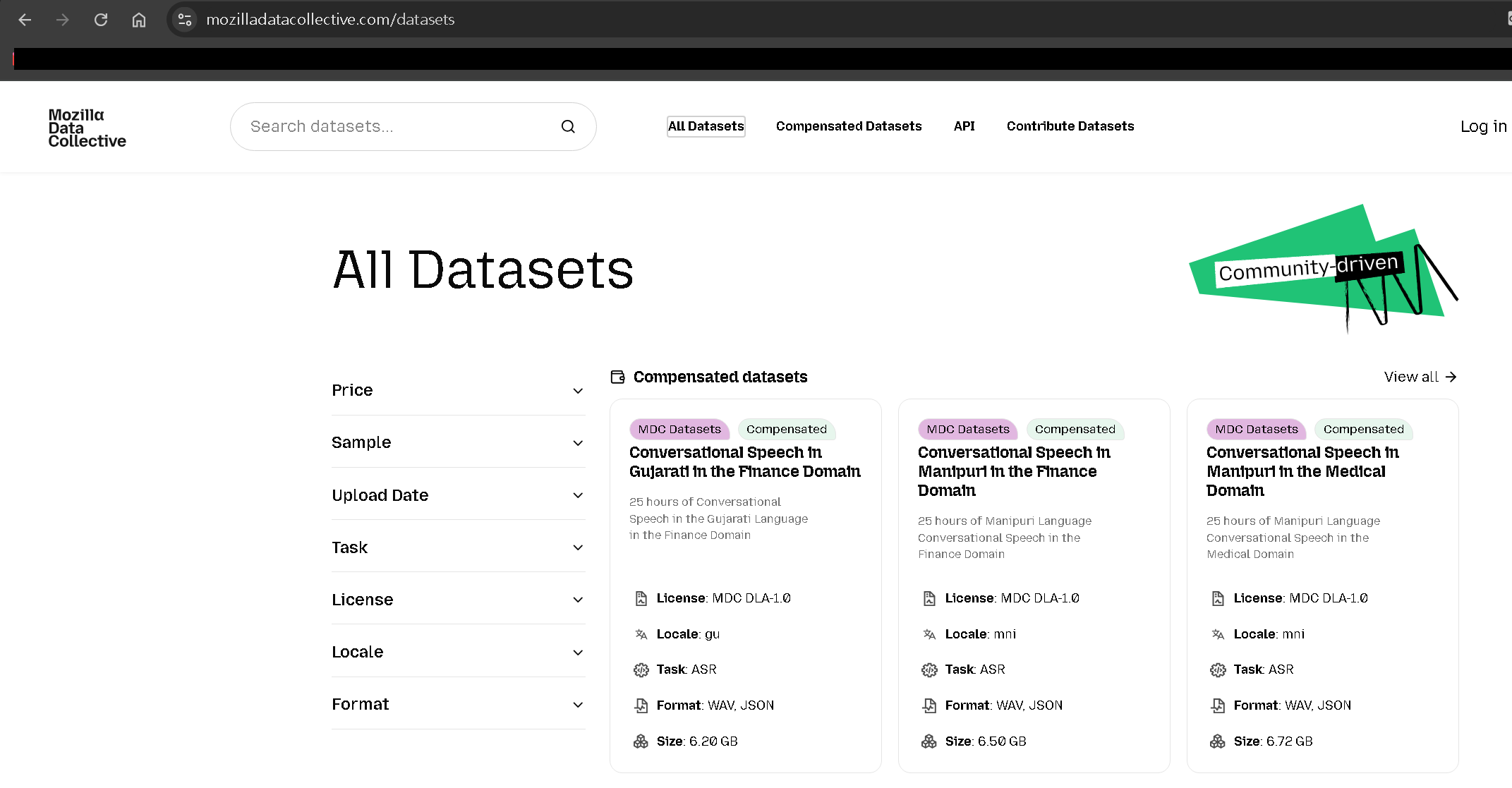
Task: Open the Contribute Datasets nav item
Action: tap(1070, 126)
